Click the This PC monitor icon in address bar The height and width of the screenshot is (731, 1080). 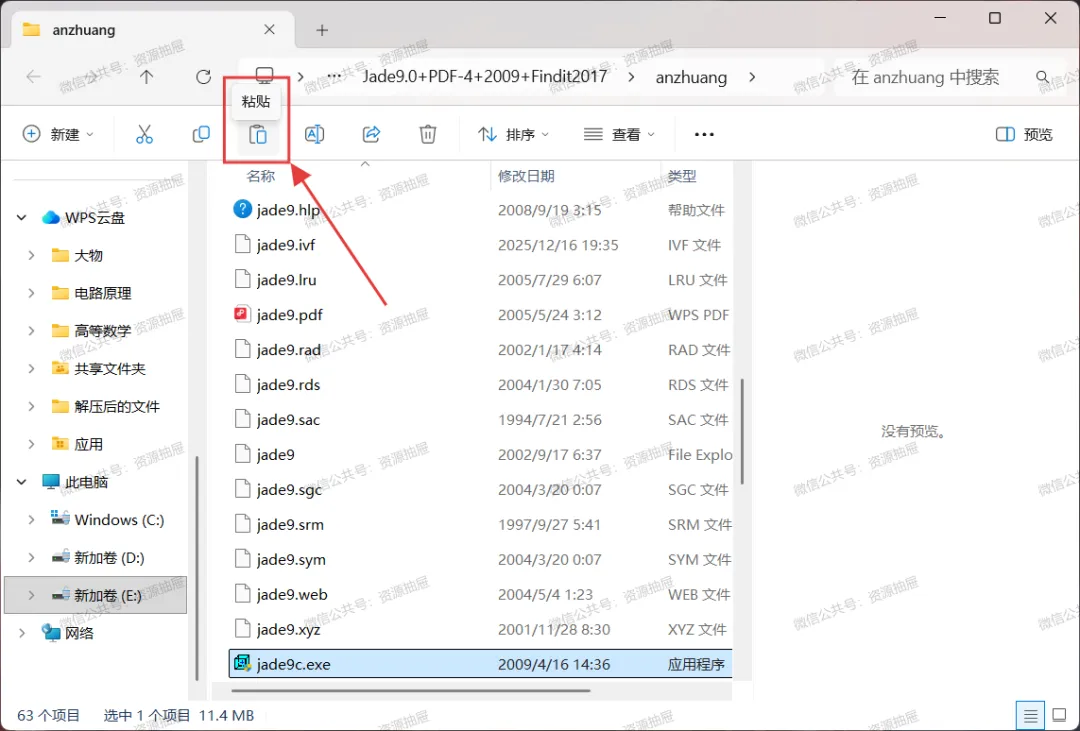pos(264,76)
